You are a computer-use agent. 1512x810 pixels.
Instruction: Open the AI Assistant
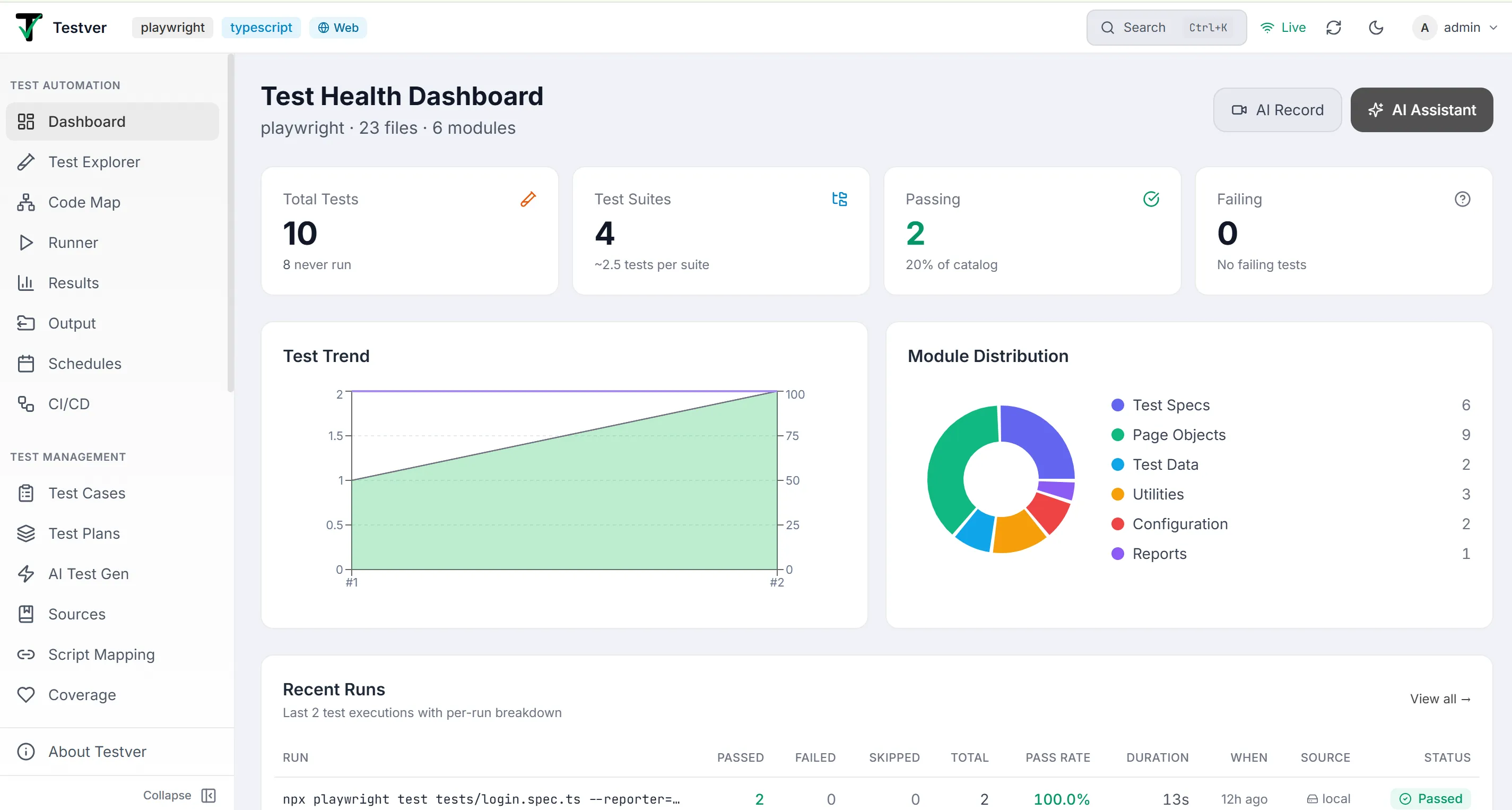click(x=1422, y=110)
